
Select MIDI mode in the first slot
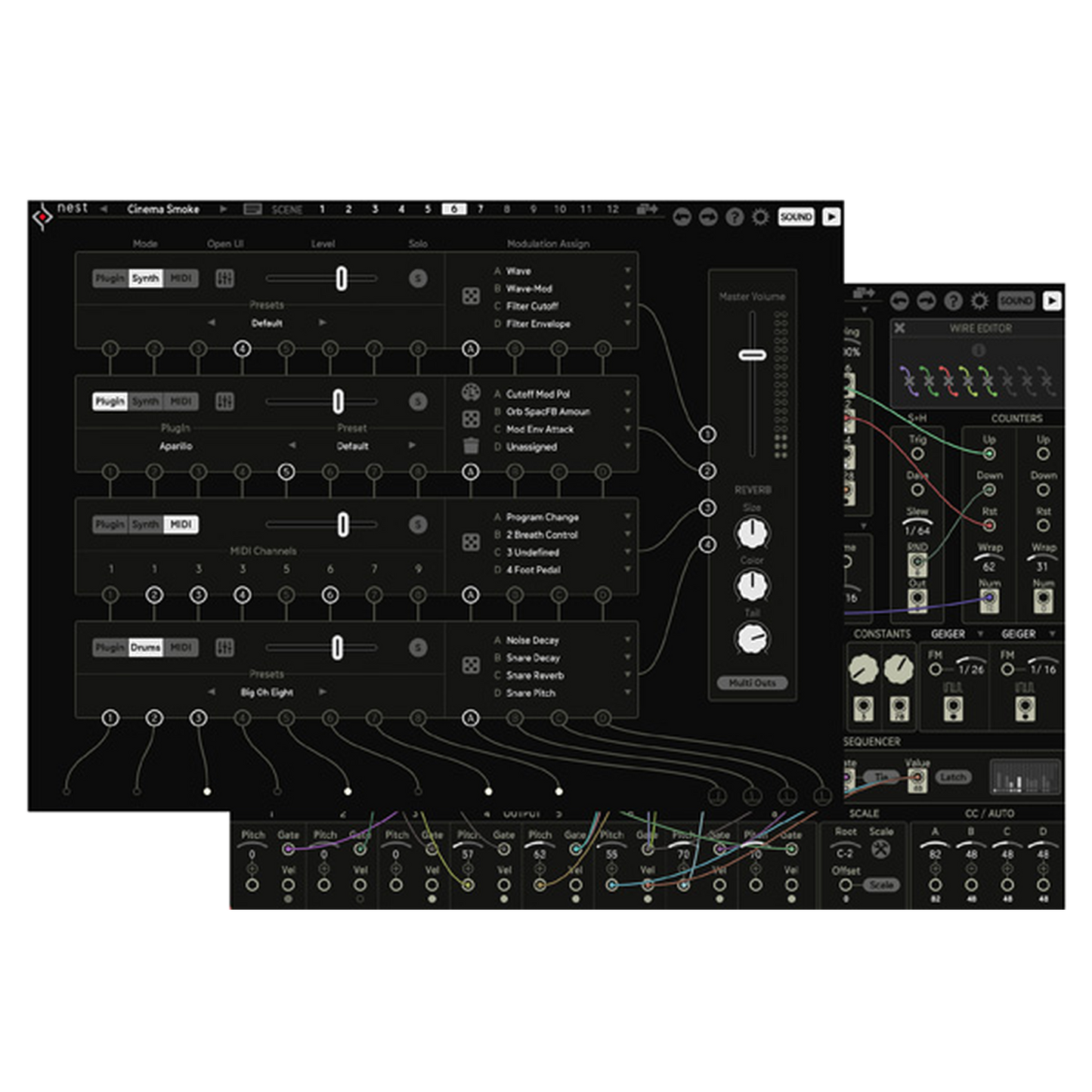pos(181,278)
